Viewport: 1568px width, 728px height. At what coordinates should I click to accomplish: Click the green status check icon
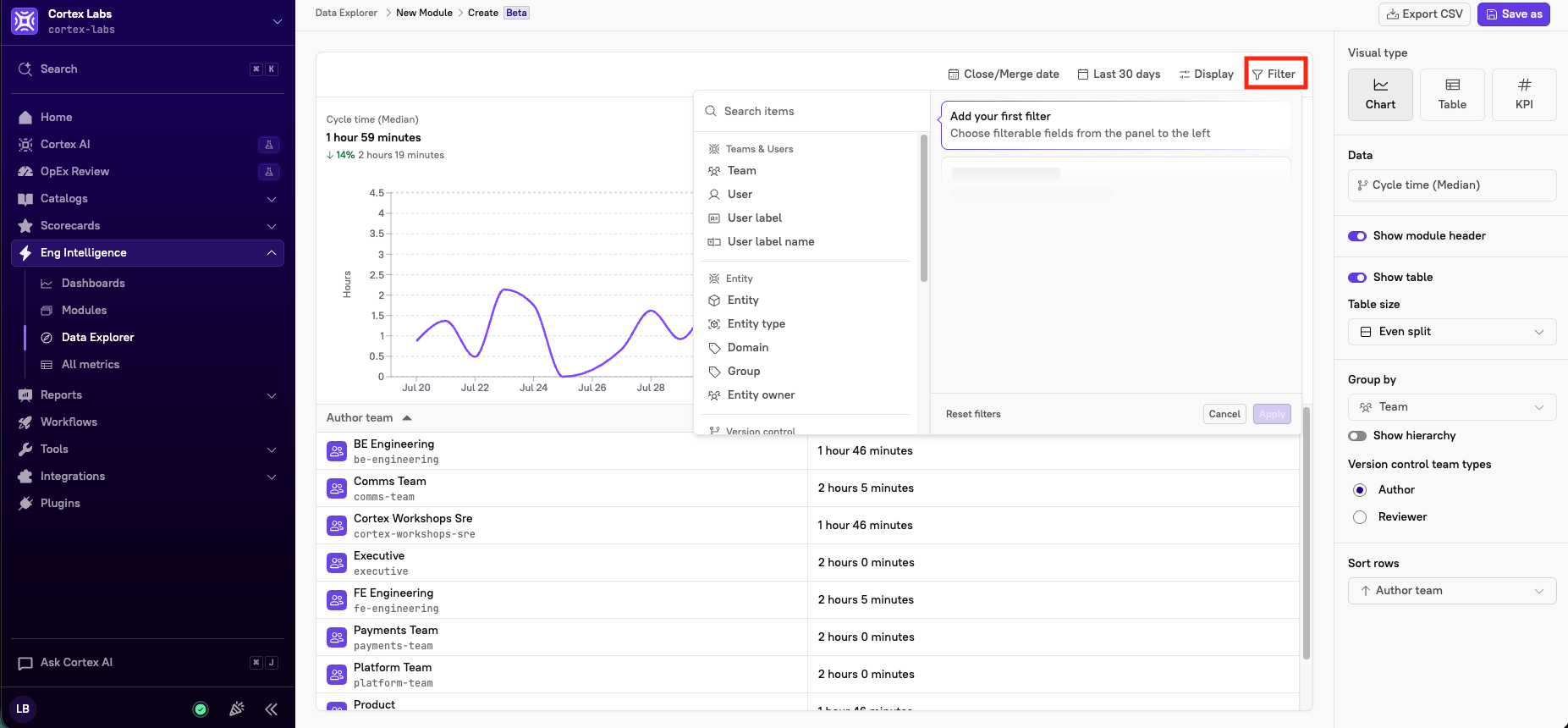tap(201, 709)
